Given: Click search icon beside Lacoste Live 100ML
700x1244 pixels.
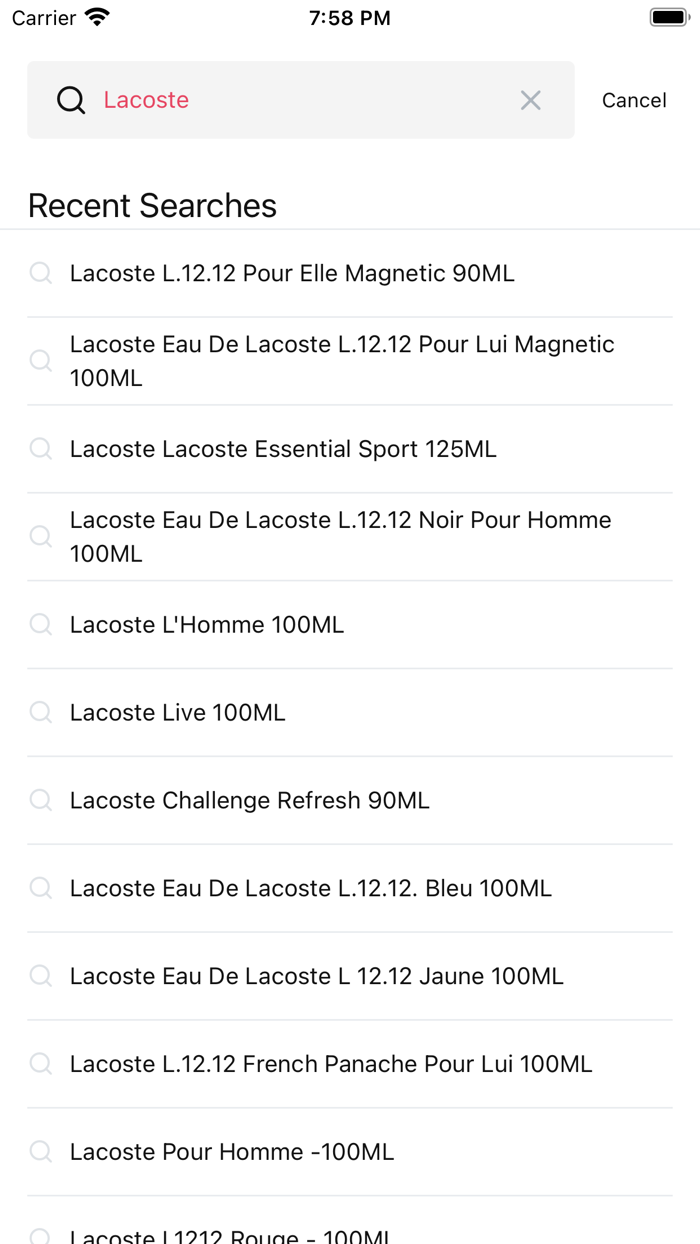Looking at the screenshot, I should point(41,713).
